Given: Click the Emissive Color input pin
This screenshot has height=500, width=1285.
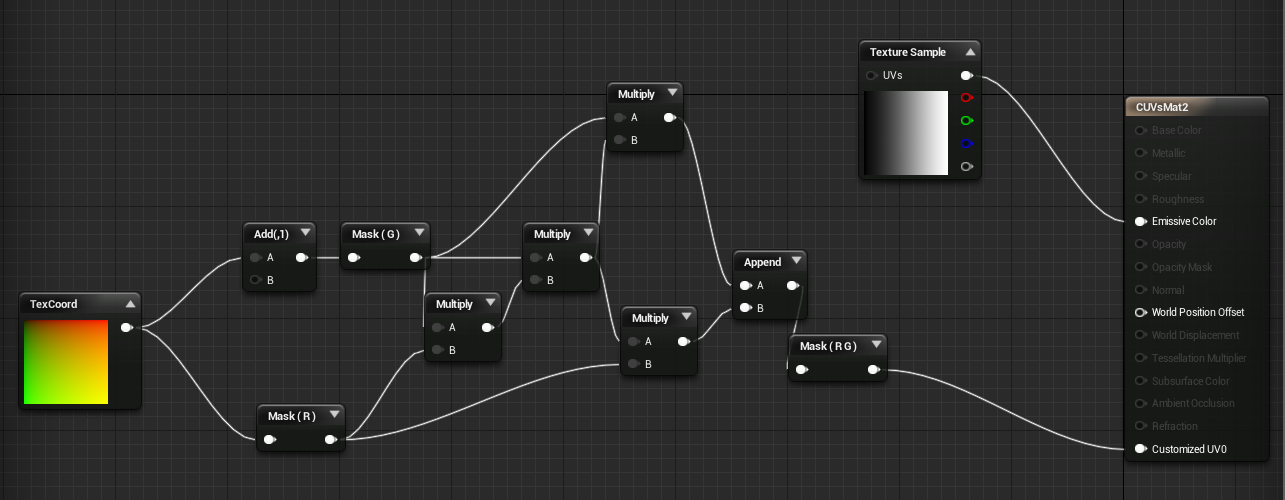Looking at the screenshot, I should point(1141,221).
